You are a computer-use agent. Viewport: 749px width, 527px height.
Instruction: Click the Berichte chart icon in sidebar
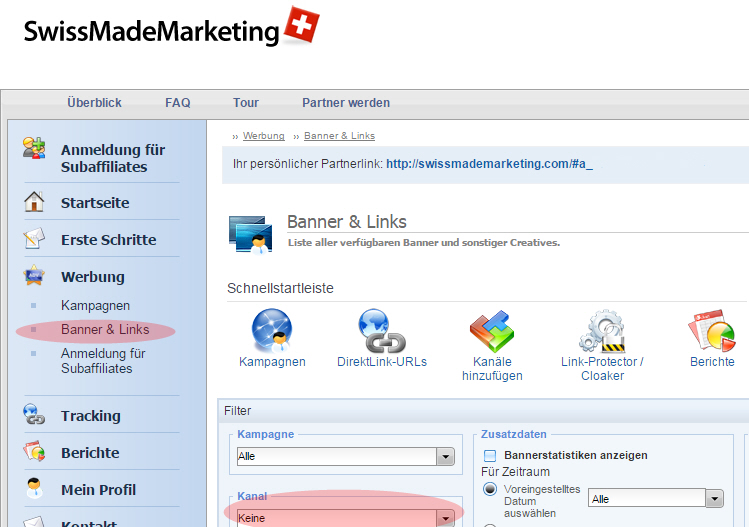pos(34,452)
